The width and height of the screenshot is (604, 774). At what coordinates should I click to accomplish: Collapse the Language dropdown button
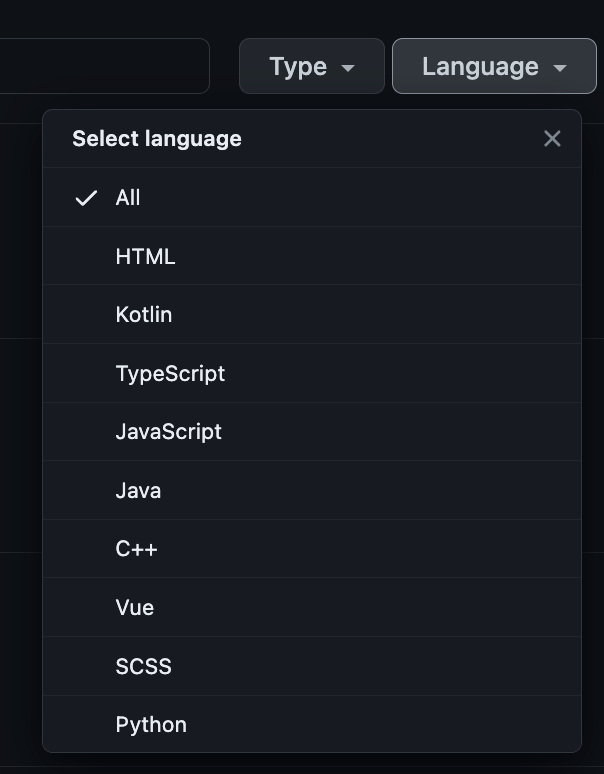(x=494, y=66)
